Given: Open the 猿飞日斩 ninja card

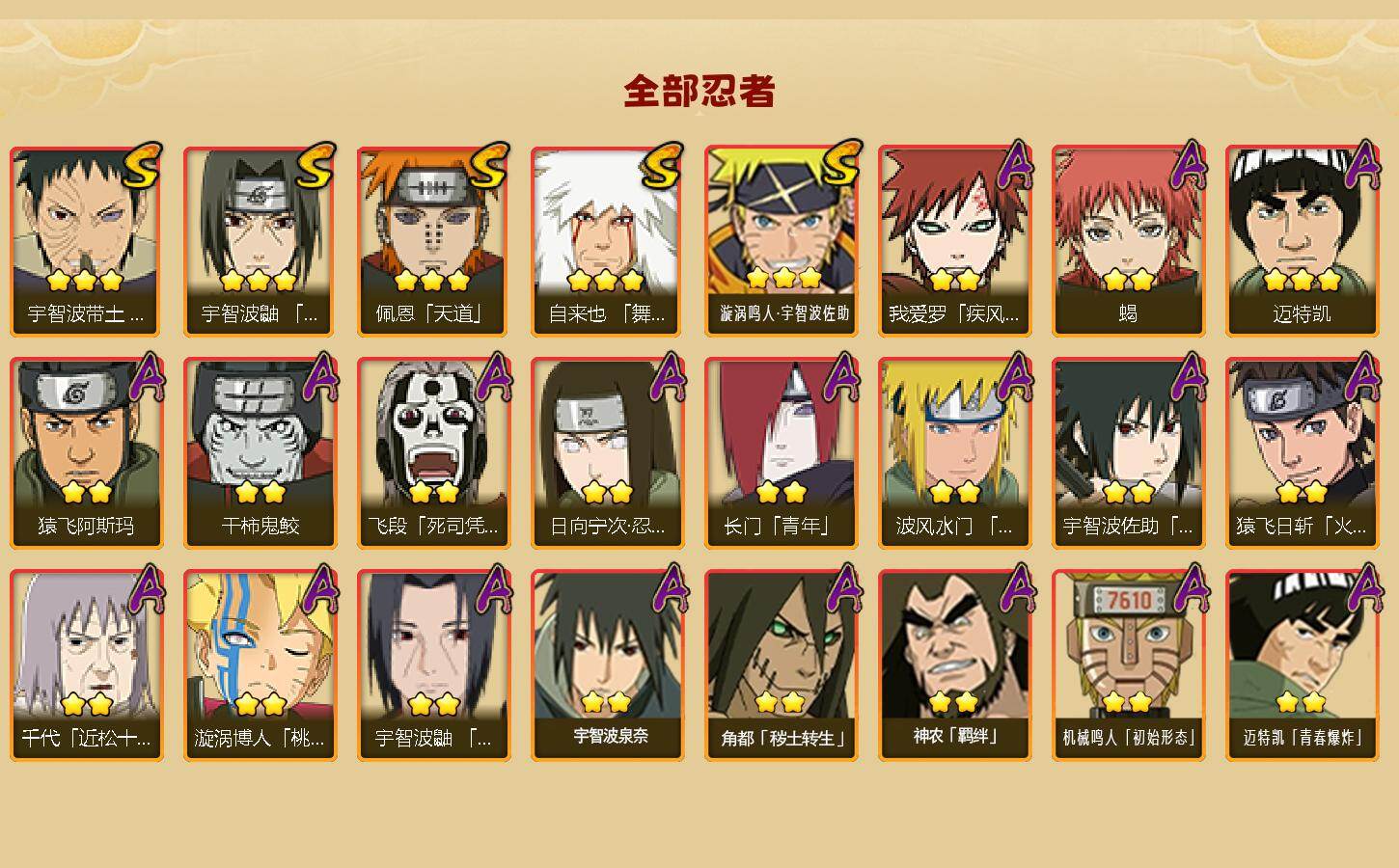Looking at the screenshot, I should coord(1303,453).
